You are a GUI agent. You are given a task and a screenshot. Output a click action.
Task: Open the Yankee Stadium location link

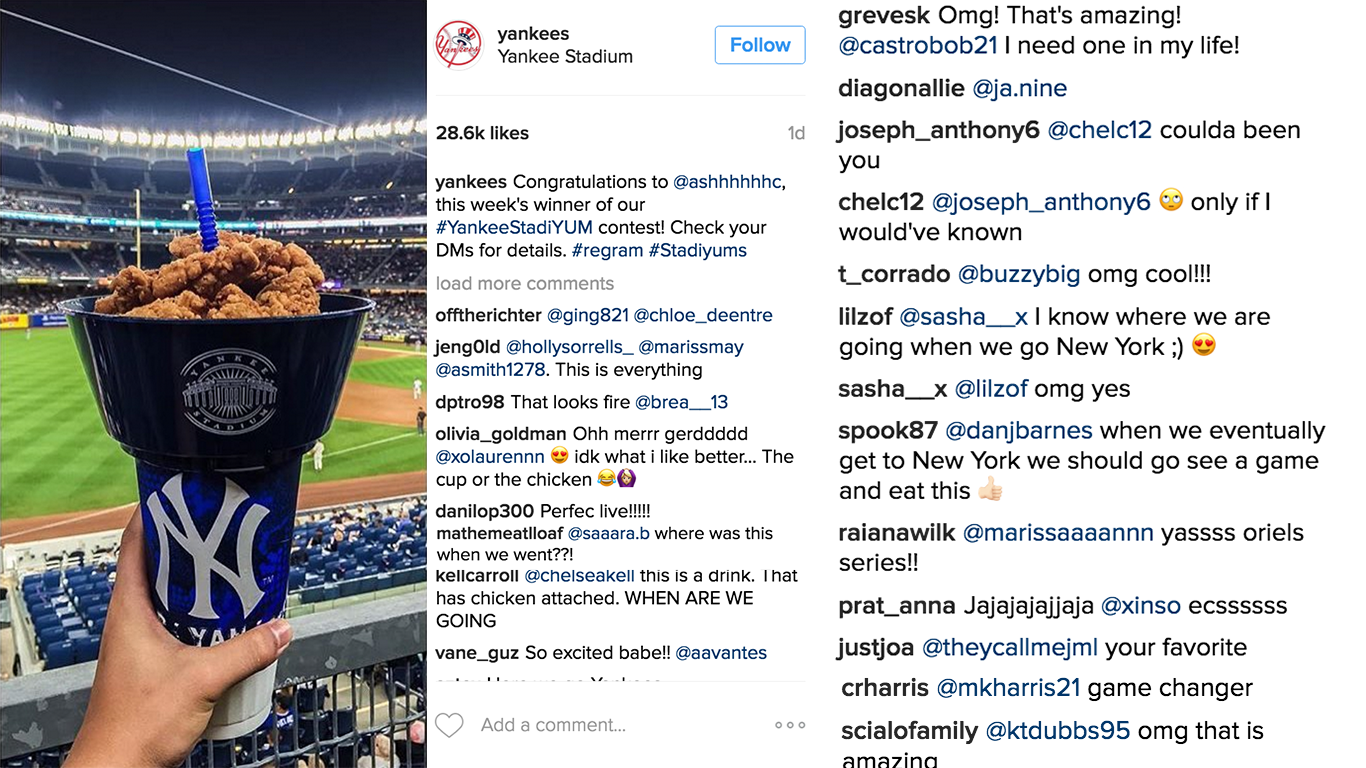[x=565, y=57]
